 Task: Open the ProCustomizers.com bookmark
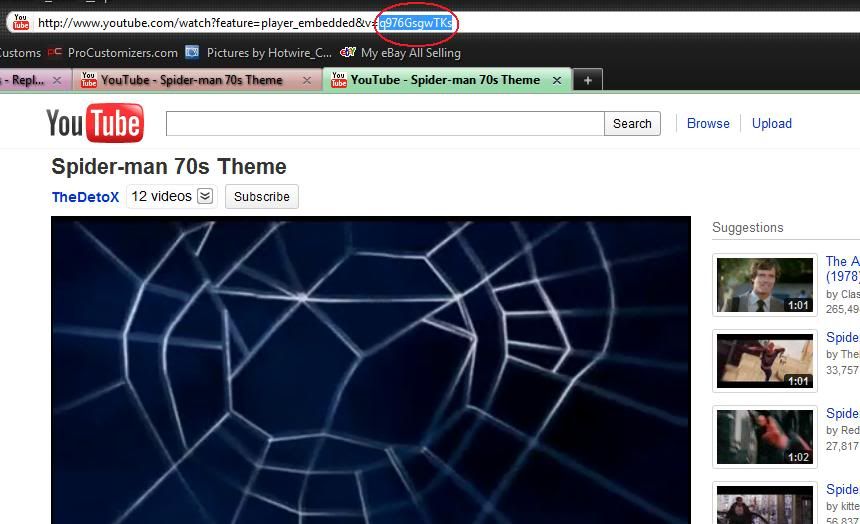[x=122, y=53]
